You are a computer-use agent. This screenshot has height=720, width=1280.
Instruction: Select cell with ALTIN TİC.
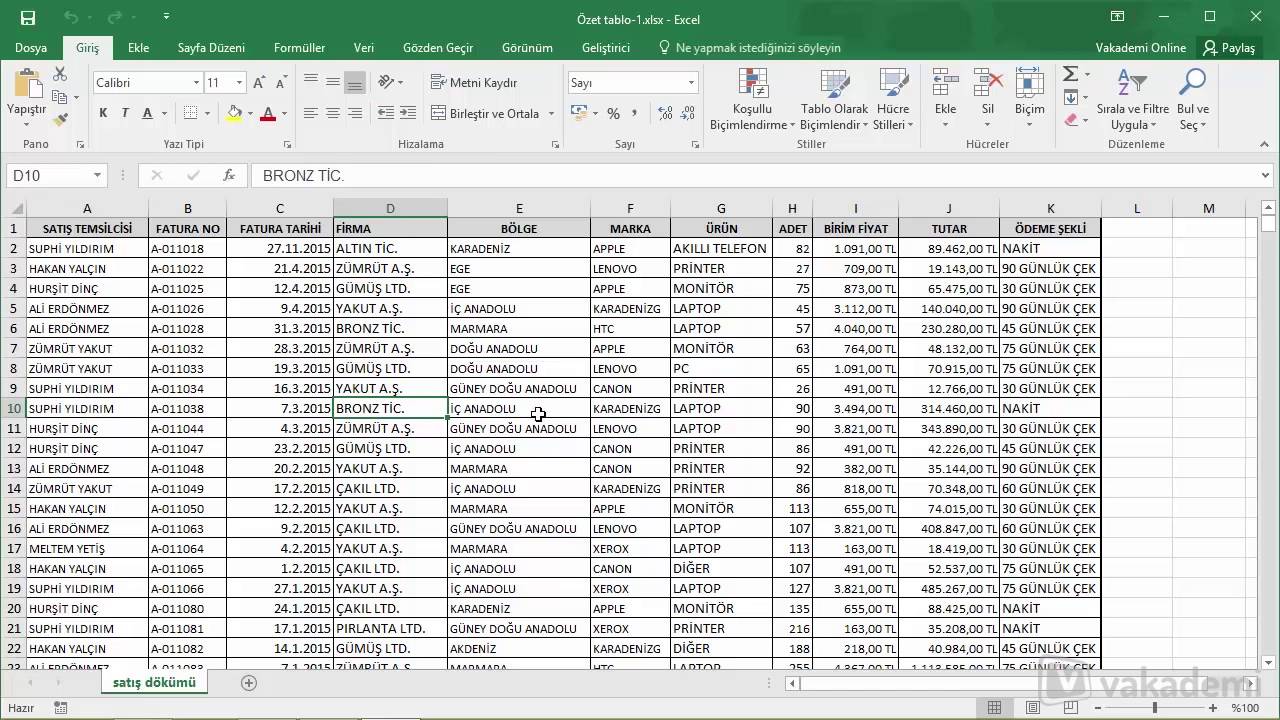pyautogui.click(x=390, y=248)
